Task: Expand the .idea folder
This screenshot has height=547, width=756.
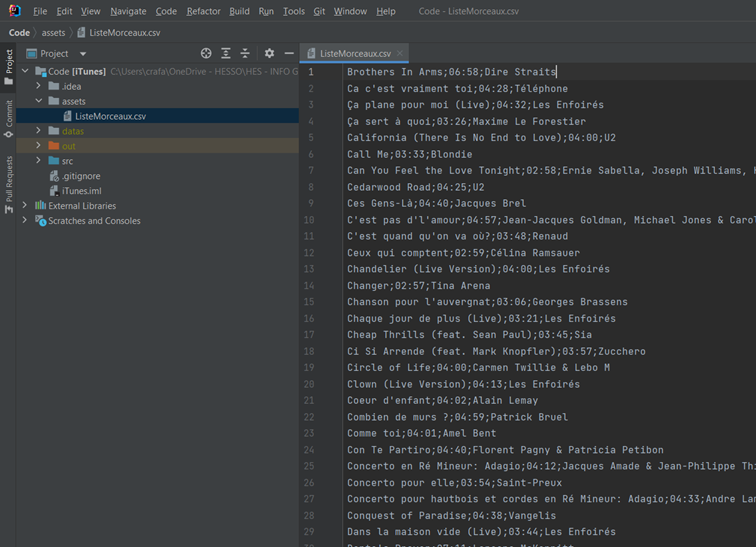Action: [x=38, y=86]
